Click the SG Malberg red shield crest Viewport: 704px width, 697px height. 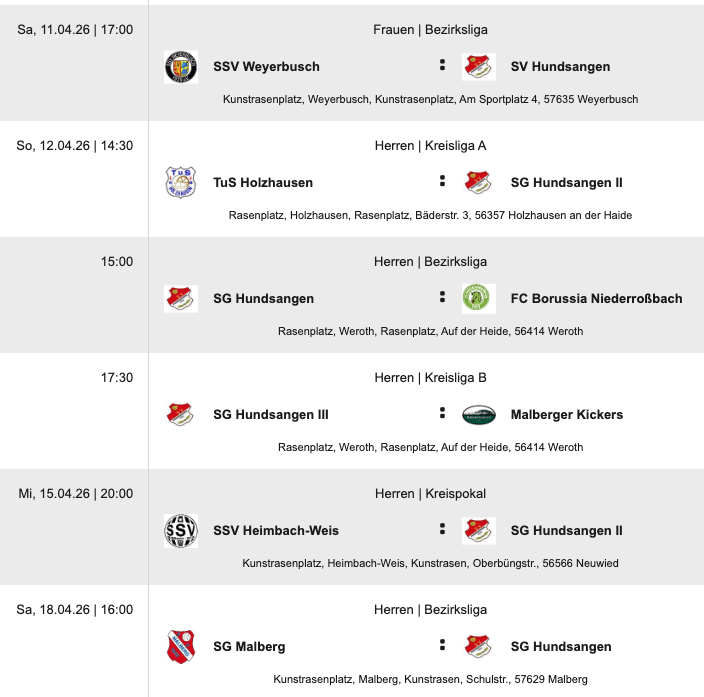(181, 647)
